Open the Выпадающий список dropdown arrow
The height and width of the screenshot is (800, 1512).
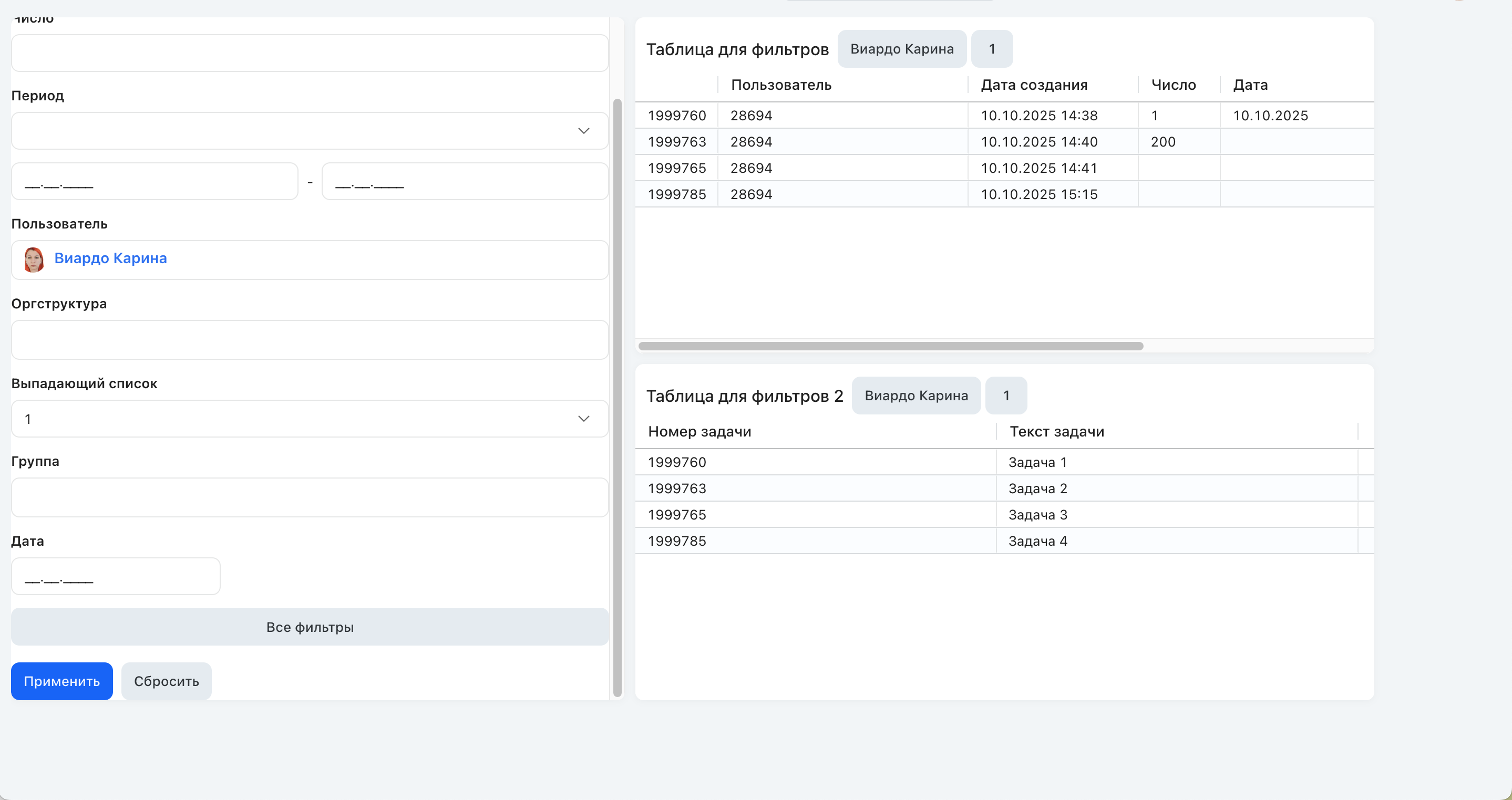tap(583, 419)
